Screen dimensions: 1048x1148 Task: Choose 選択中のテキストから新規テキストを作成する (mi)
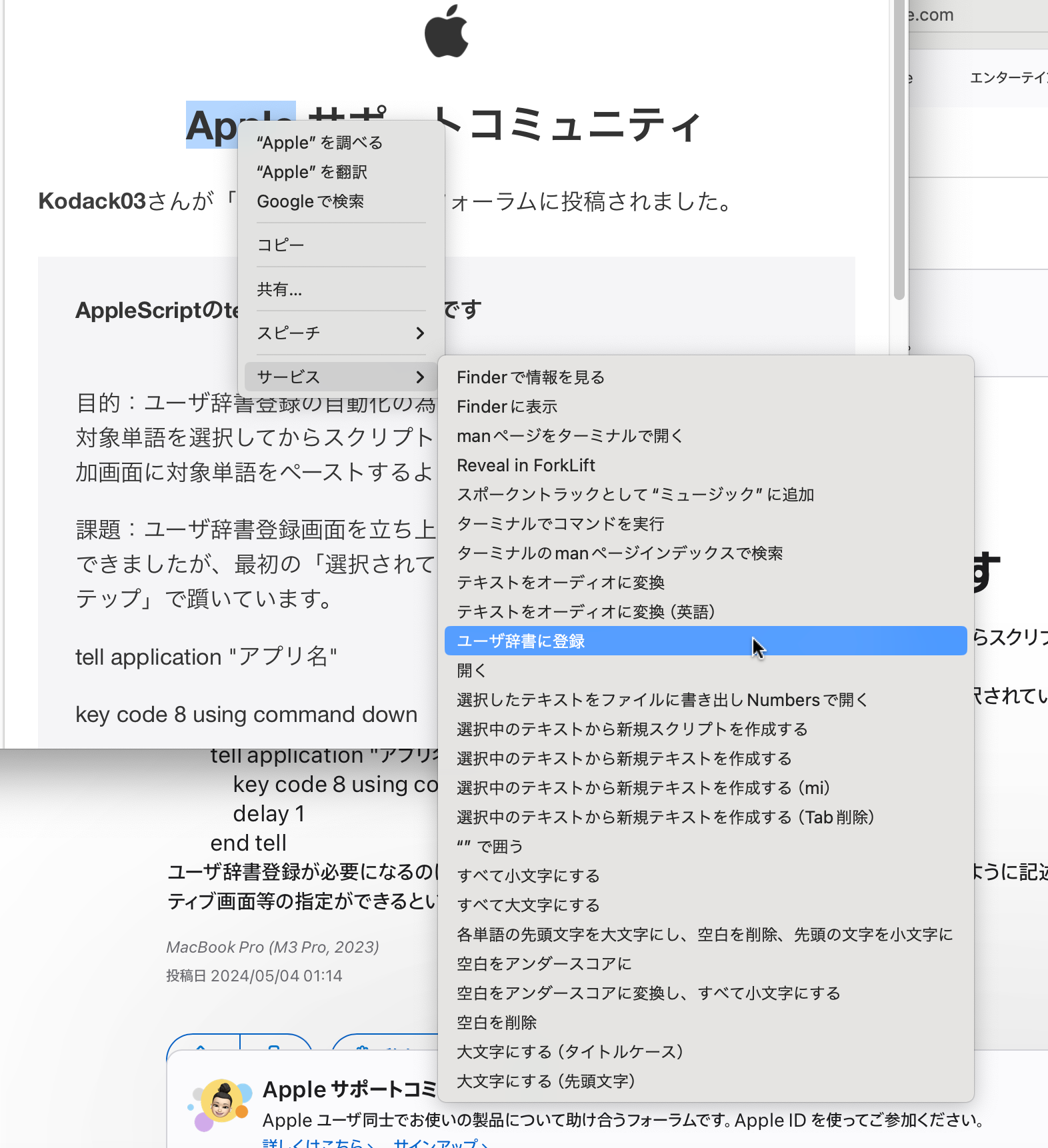click(x=706, y=788)
